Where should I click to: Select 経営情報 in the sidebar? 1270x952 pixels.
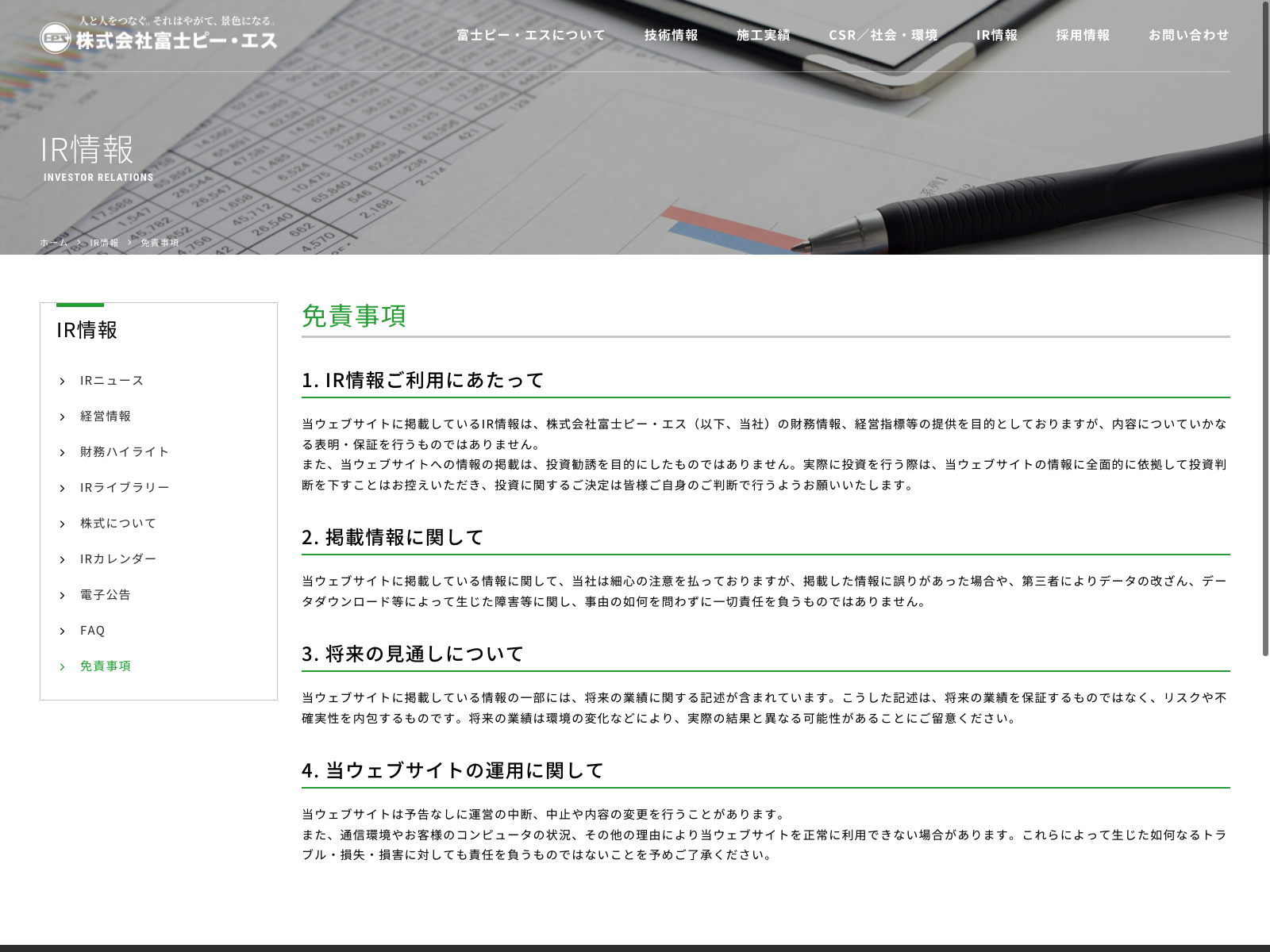click(x=106, y=416)
